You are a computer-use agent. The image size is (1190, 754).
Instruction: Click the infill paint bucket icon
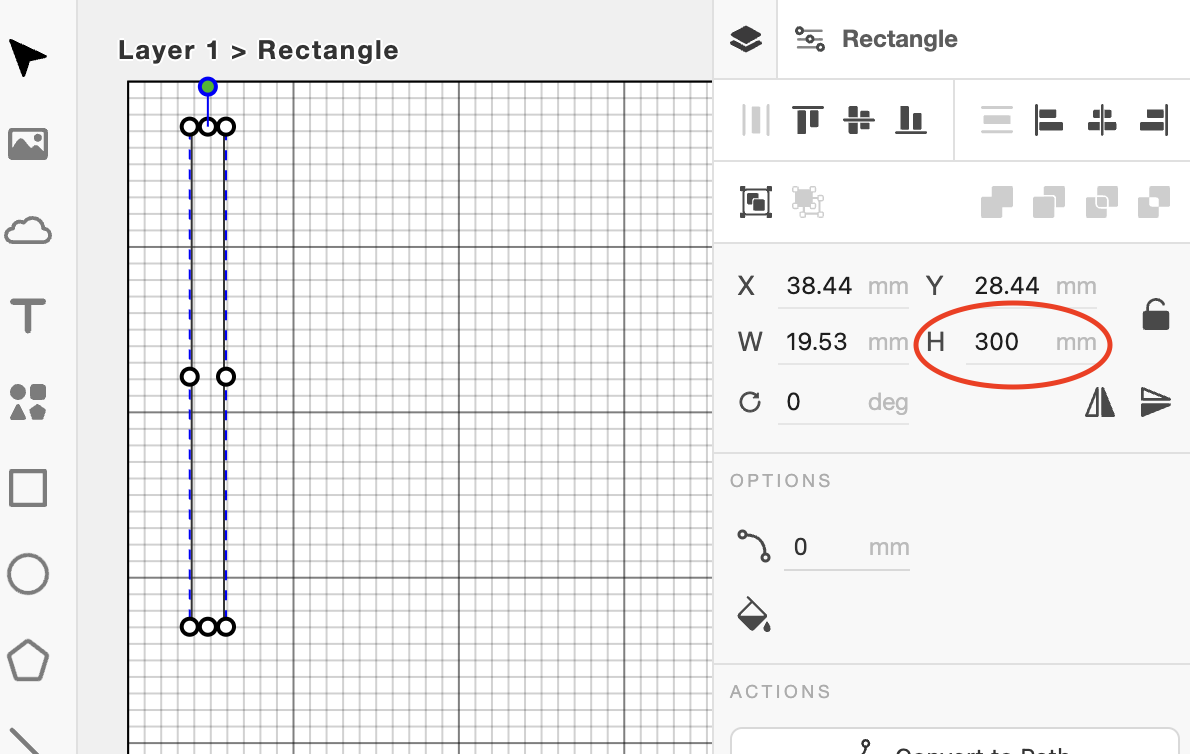[x=754, y=615]
